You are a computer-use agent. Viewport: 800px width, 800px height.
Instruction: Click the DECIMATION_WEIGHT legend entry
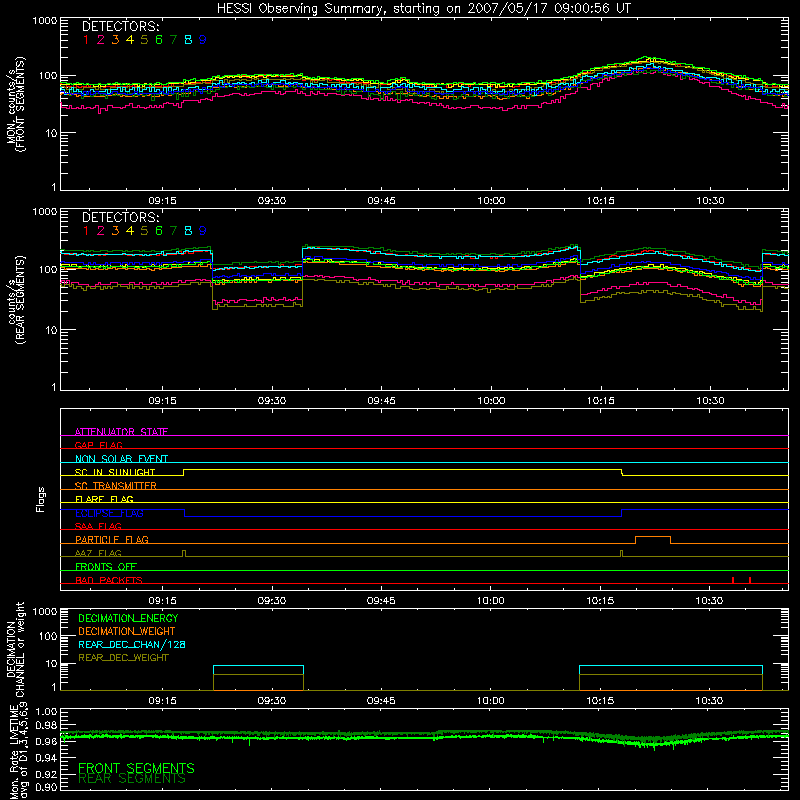coord(127,632)
